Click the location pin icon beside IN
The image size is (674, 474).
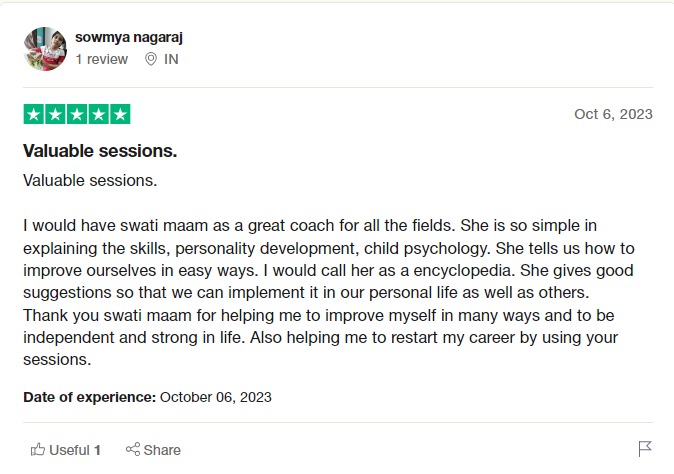[x=151, y=59]
